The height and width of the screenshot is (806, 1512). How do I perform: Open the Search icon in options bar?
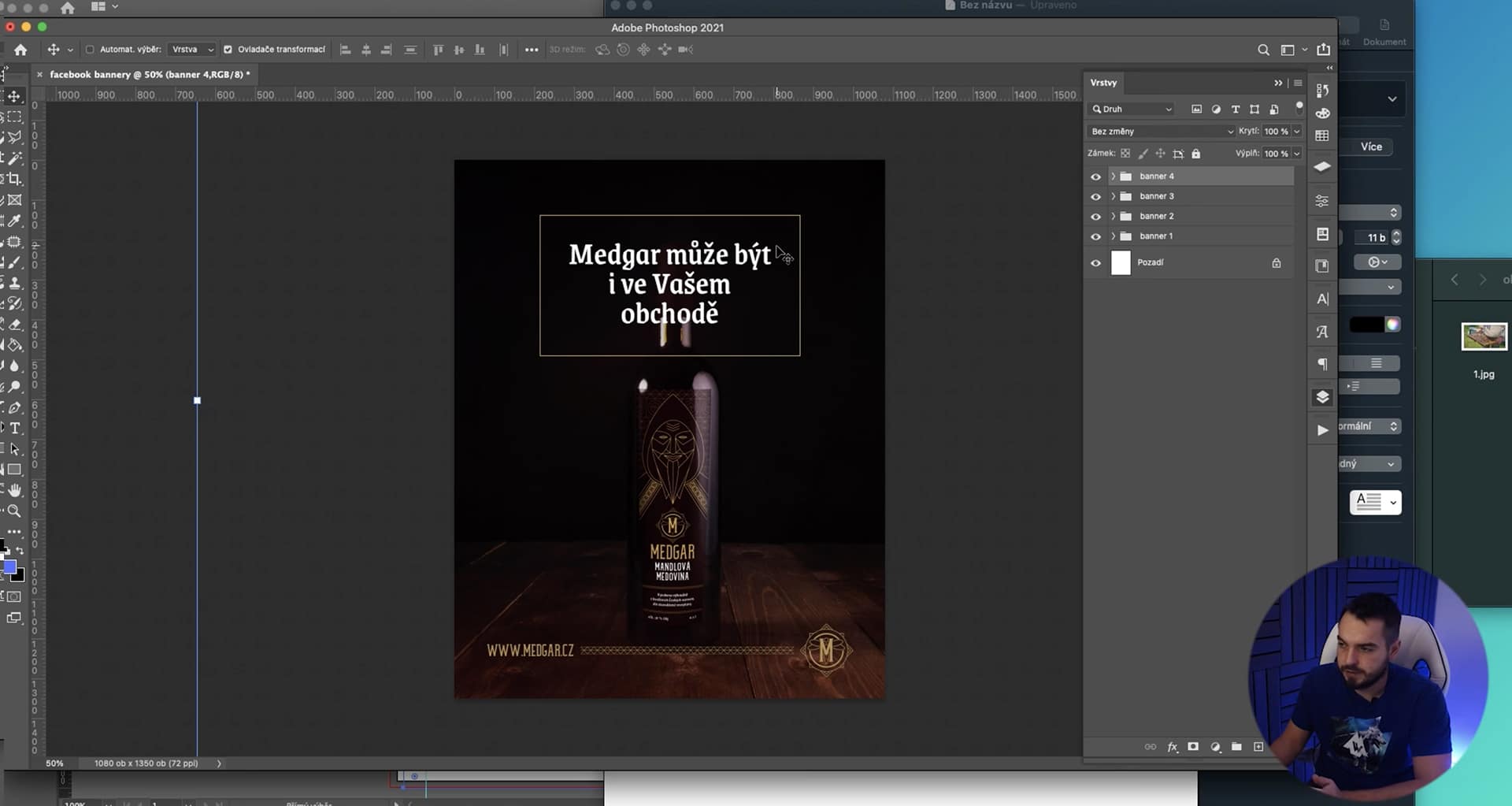click(x=1263, y=50)
